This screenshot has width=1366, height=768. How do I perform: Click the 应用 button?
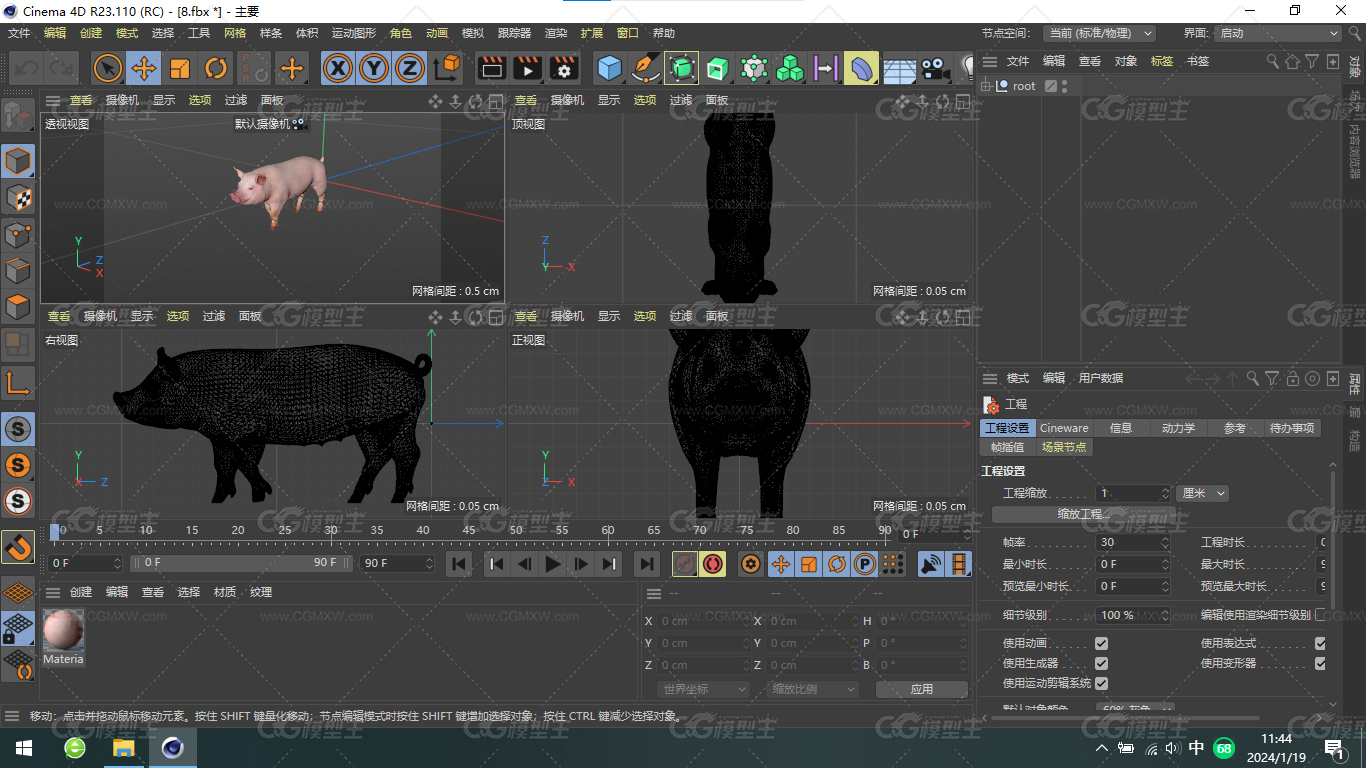921,689
